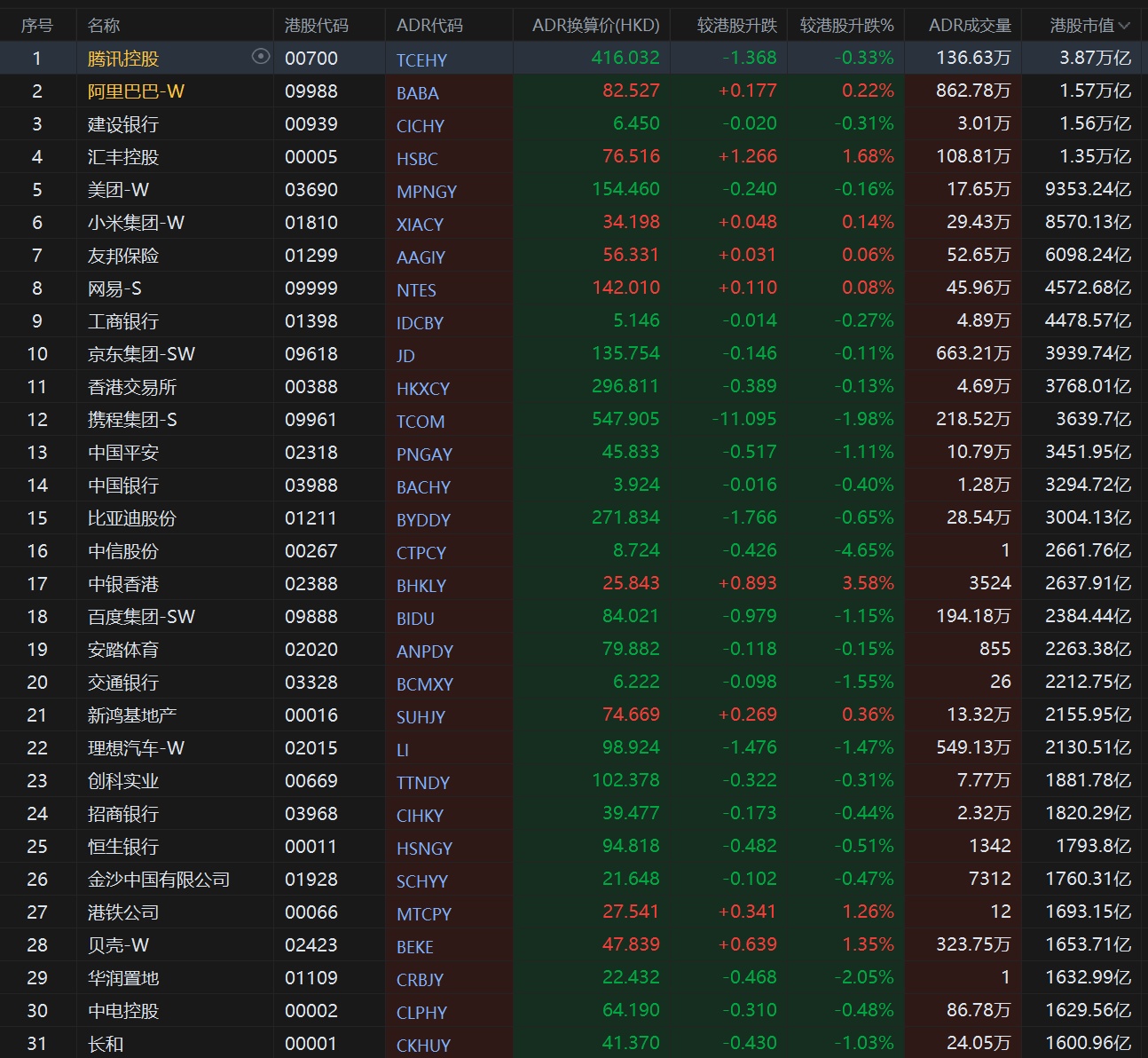This screenshot has height=1058, width=1148.
Task: Select the 携程集团-S stock name
Action: [132, 420]
